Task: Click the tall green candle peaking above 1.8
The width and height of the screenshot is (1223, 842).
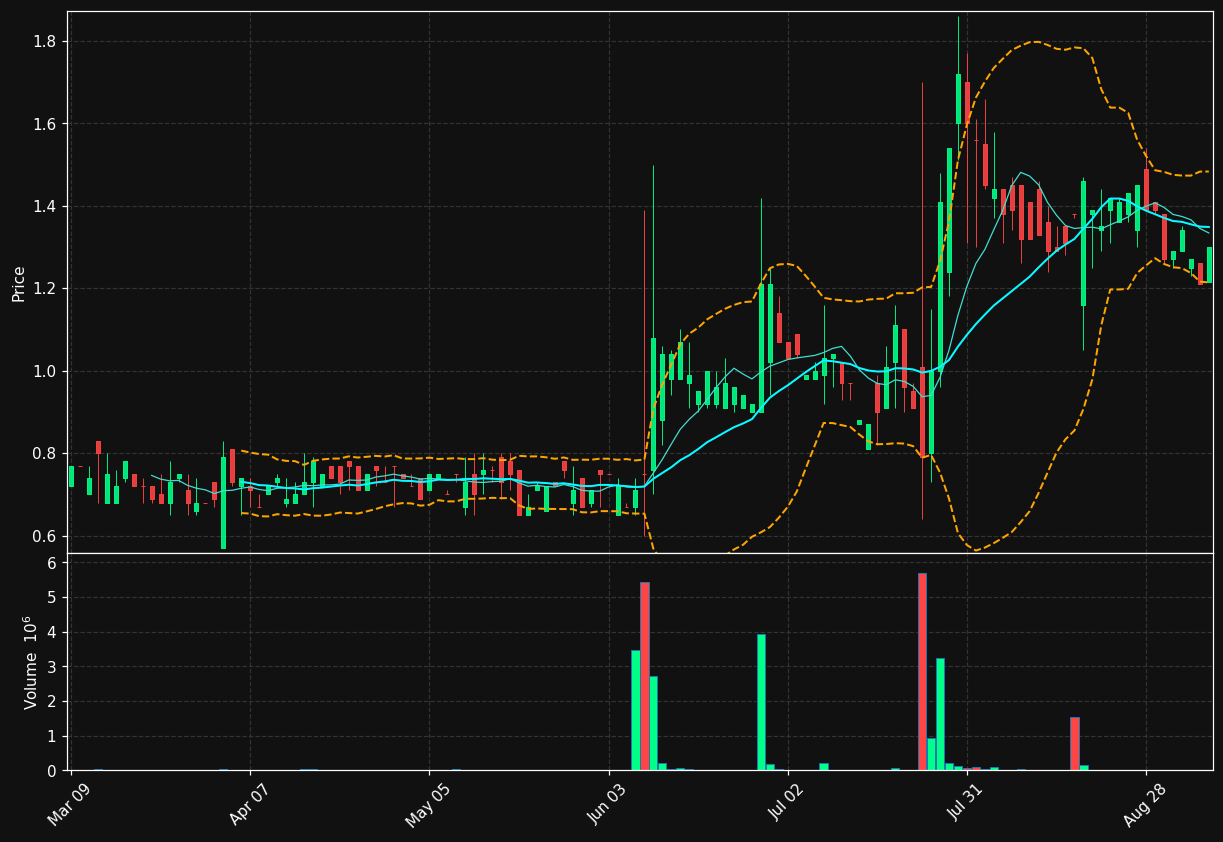Action: click(958, 99)
